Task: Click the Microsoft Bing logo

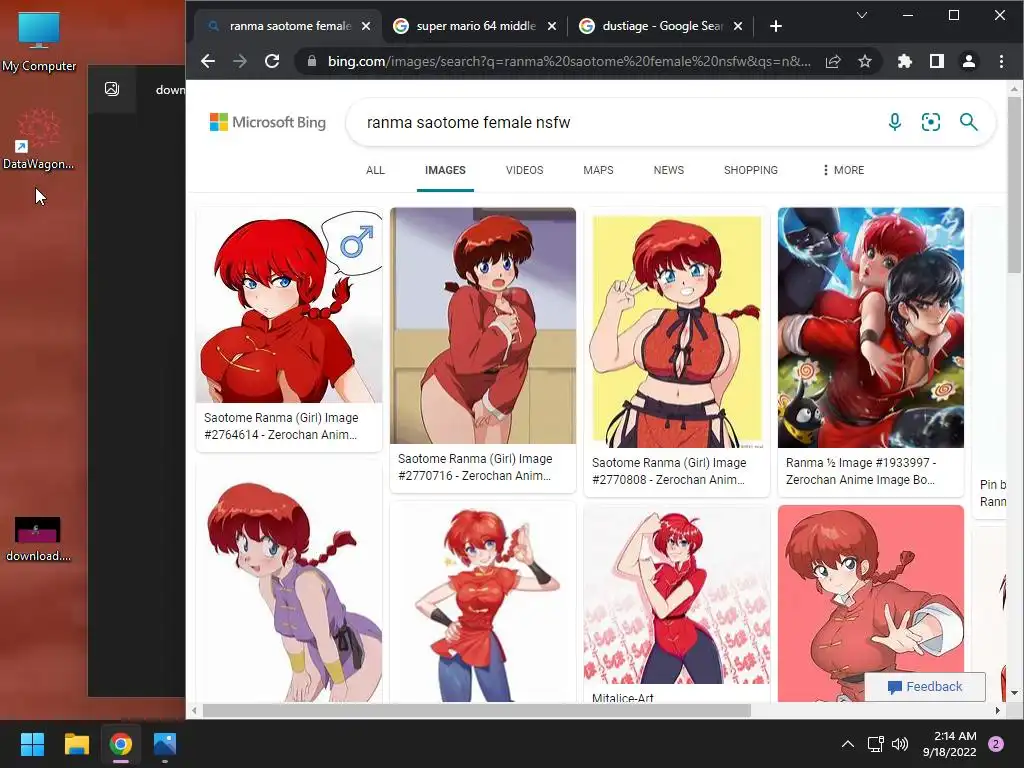Action: click(x=268, y=122)
